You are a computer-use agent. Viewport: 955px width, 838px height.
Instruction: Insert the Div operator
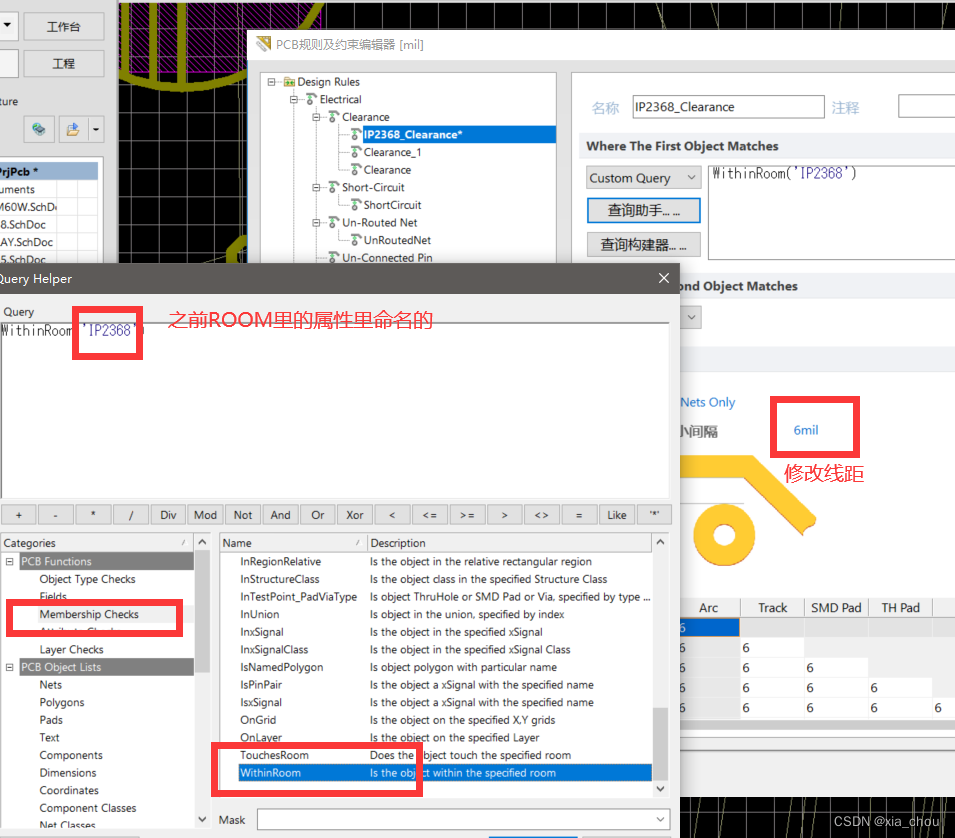click(168, 515)
